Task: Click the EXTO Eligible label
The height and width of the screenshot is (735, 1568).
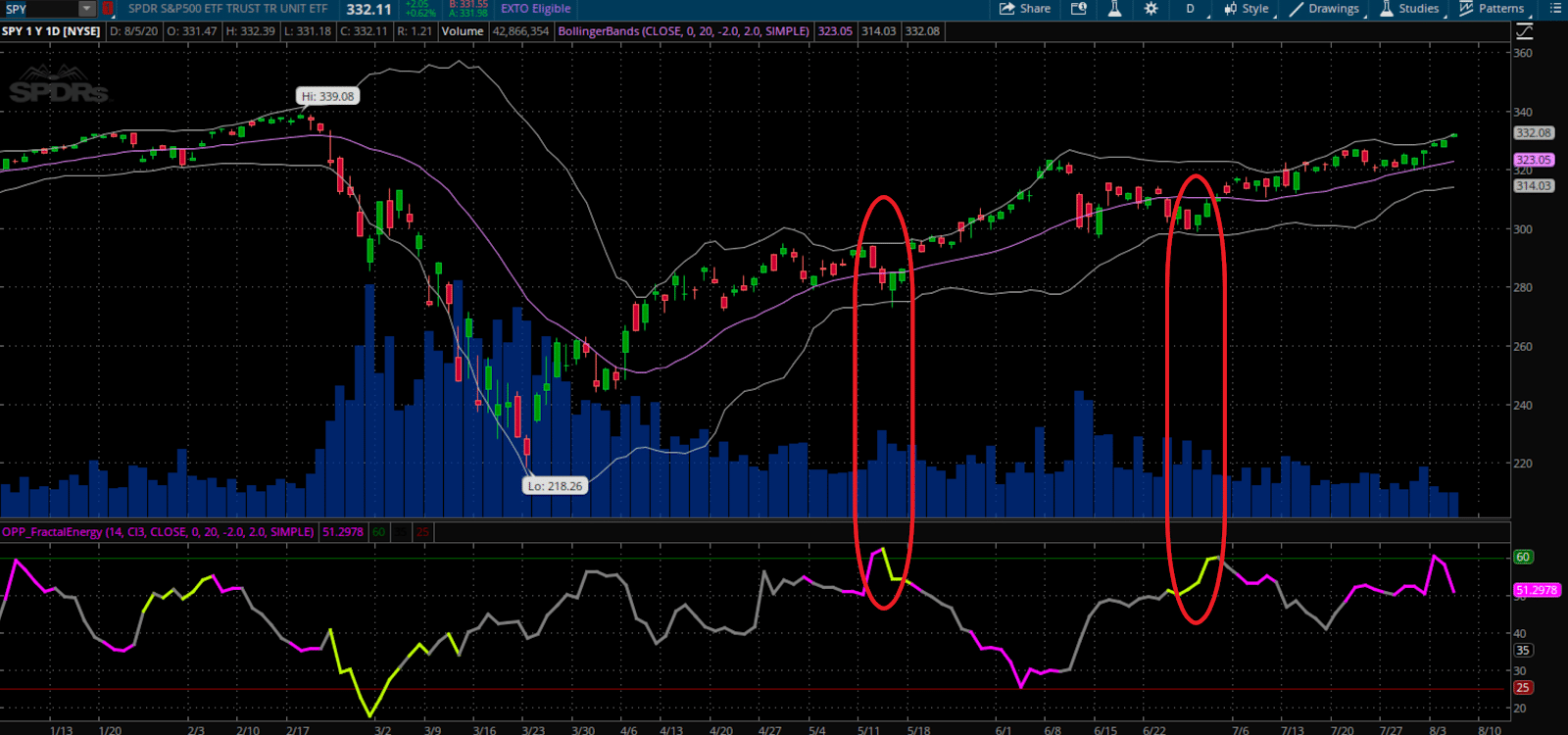Action: point(535,9)
